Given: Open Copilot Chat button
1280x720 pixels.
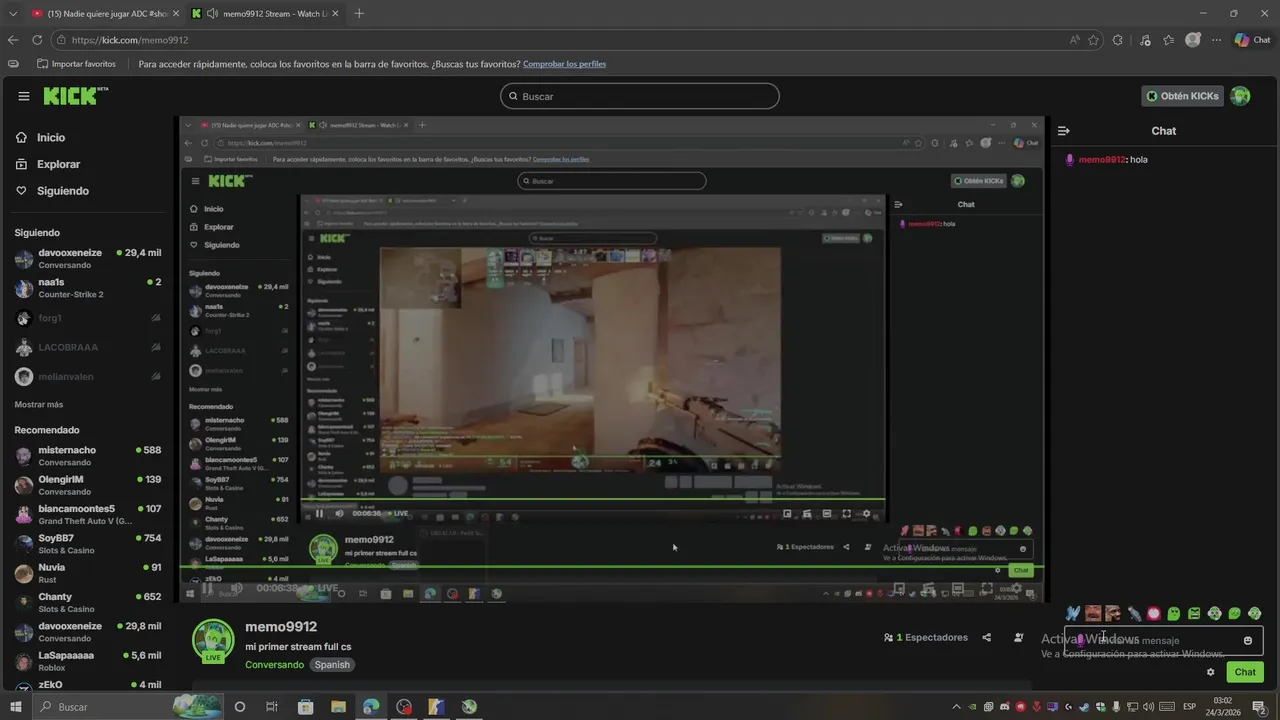Looking at the screenshot, I should tap(1252, 40).
